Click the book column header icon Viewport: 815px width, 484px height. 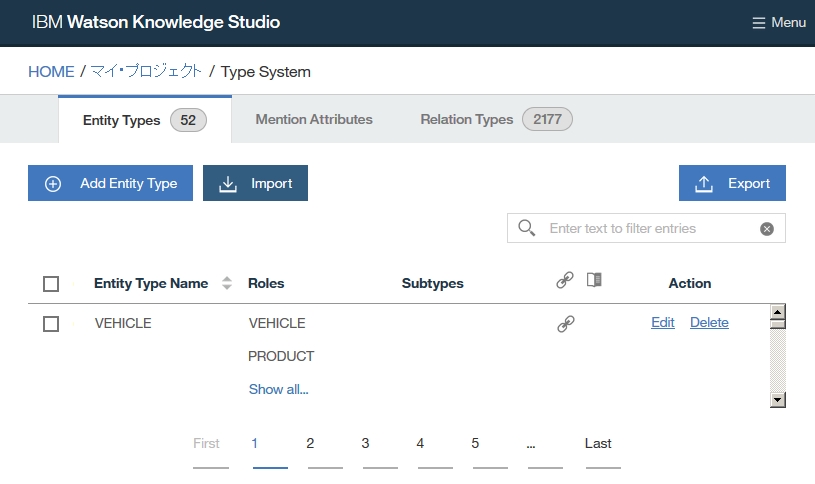[x=594, y=280]
